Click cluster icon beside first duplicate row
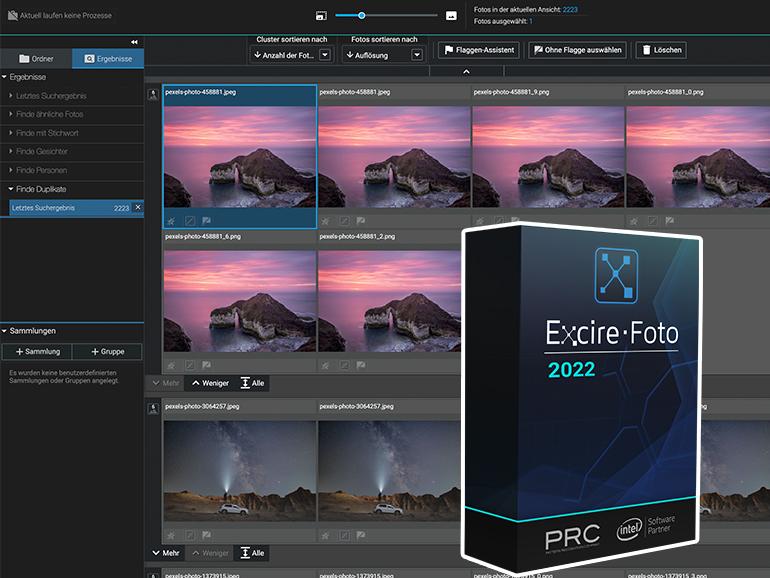 tap(153, 94)
